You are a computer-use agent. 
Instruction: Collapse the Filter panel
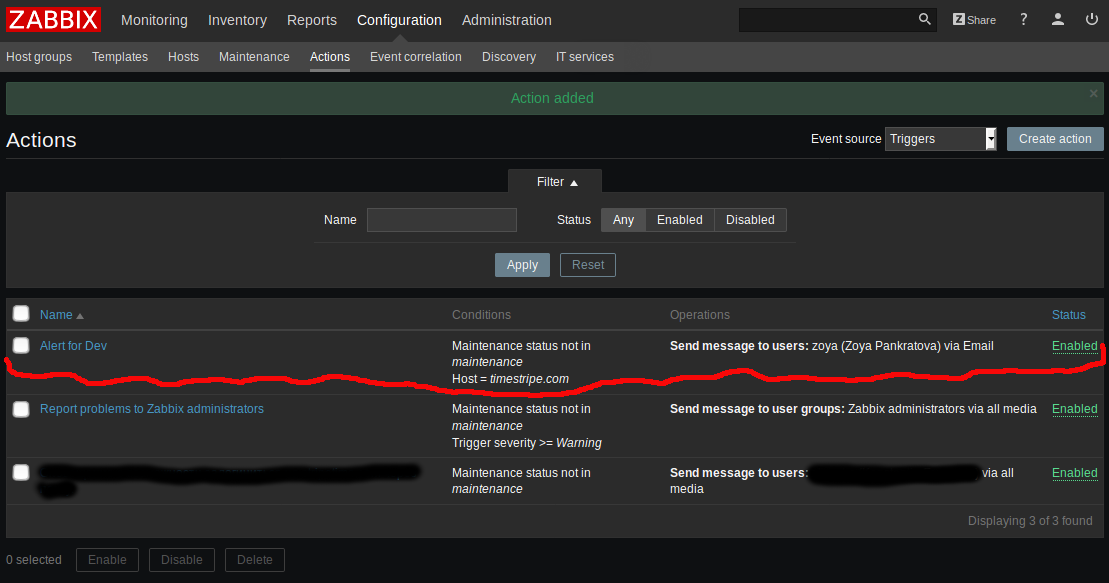click(x=556, y=182)
